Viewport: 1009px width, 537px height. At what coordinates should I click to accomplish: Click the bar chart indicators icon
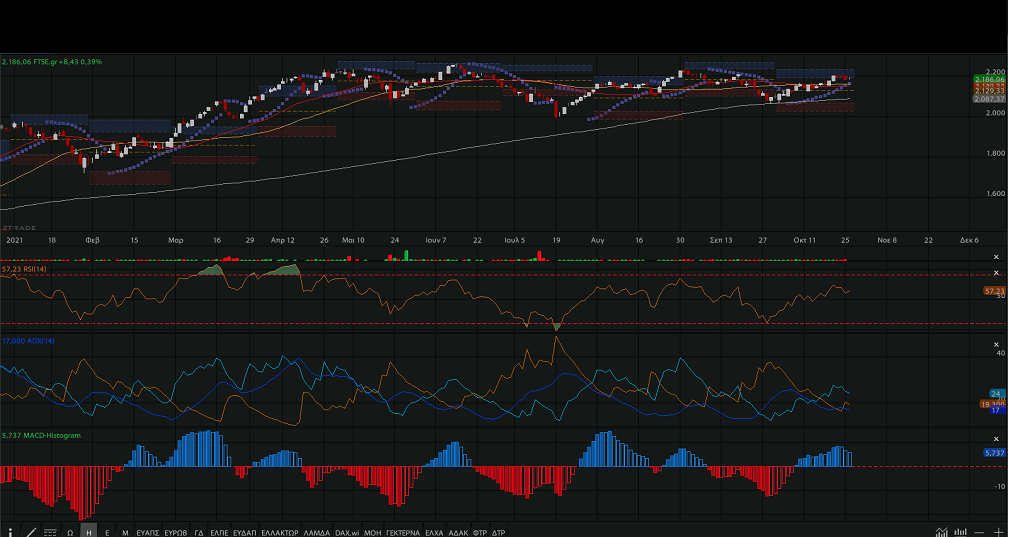(961, 532)
